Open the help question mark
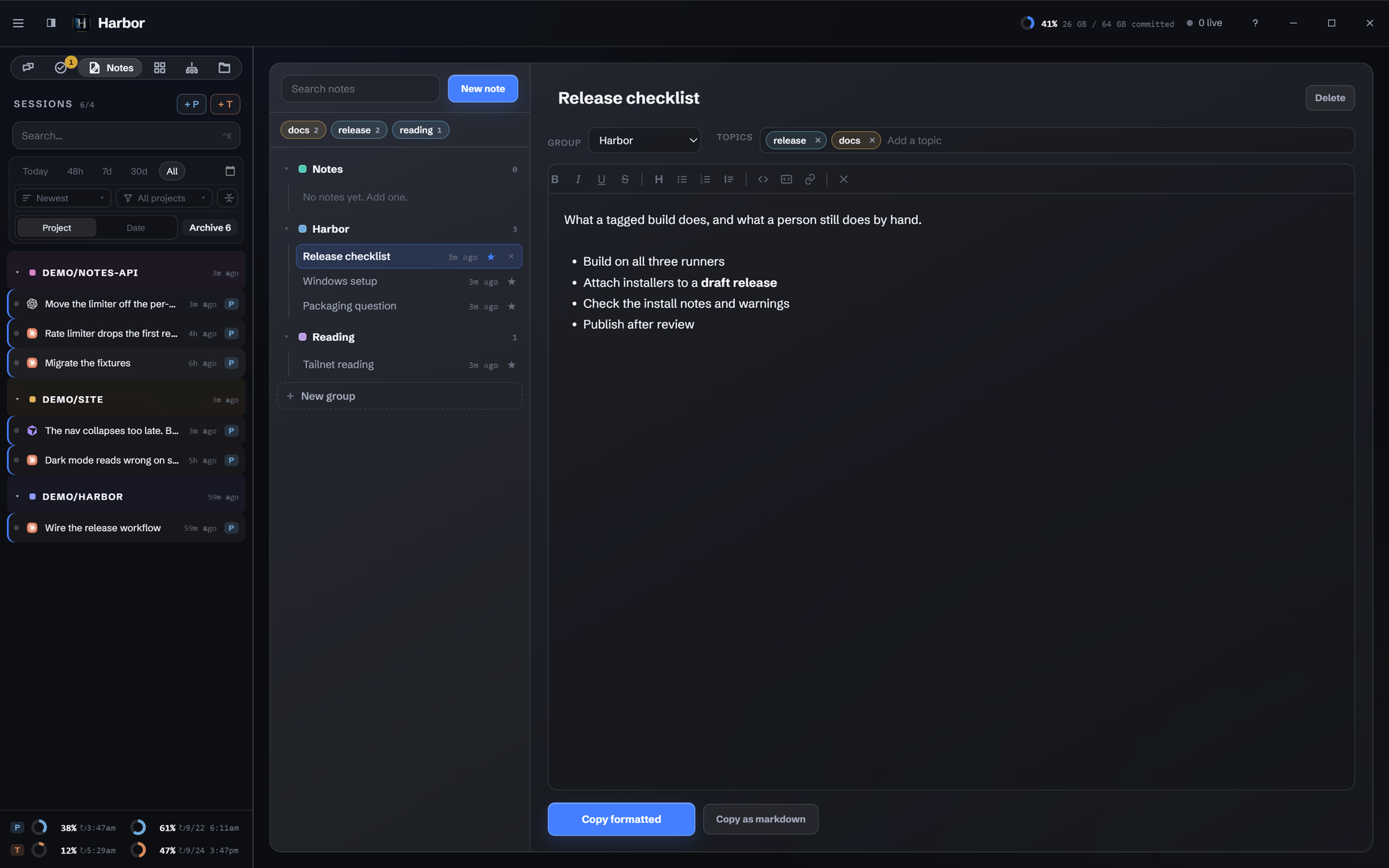 point(1255,23)
